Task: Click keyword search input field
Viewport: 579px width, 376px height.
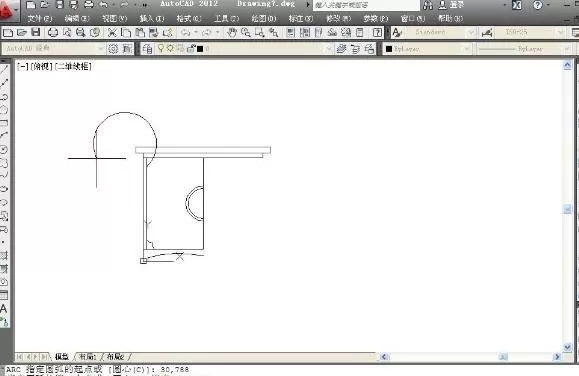Action: tap(366, 5)
